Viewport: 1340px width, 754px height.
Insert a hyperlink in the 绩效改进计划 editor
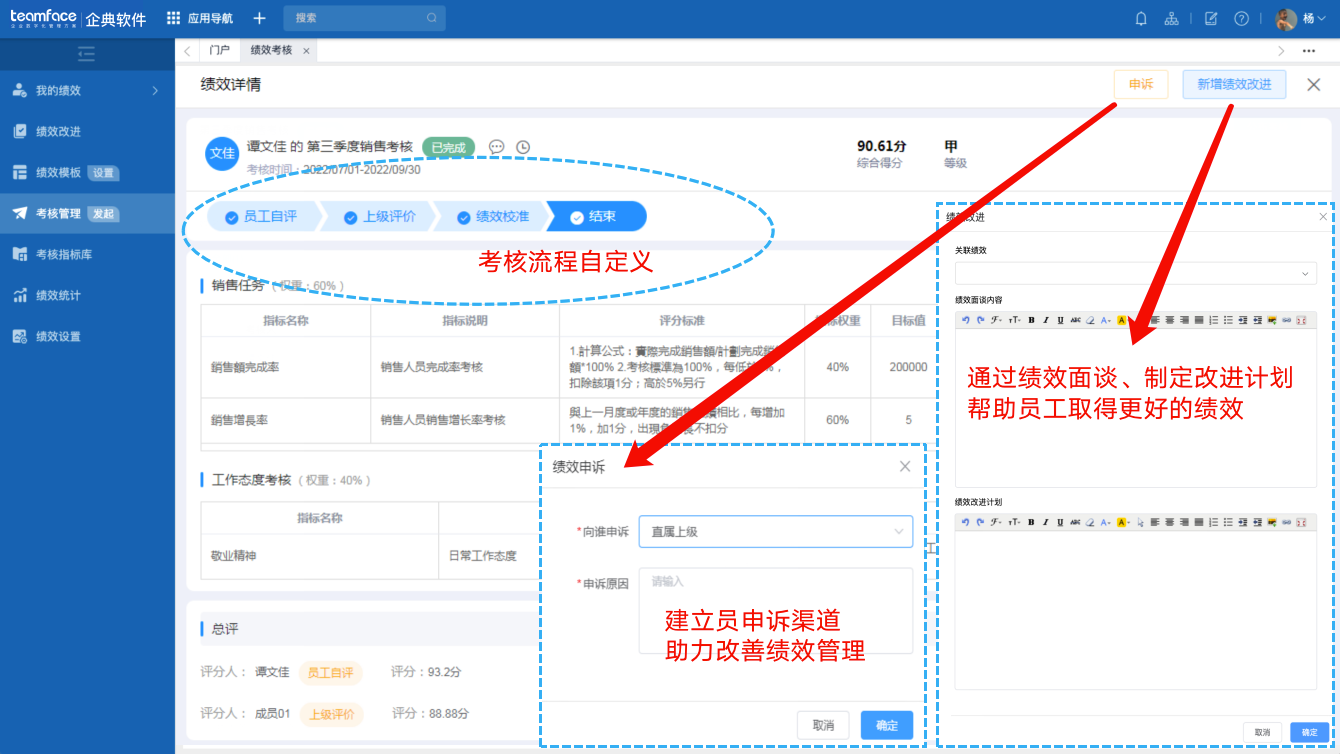1288,521
